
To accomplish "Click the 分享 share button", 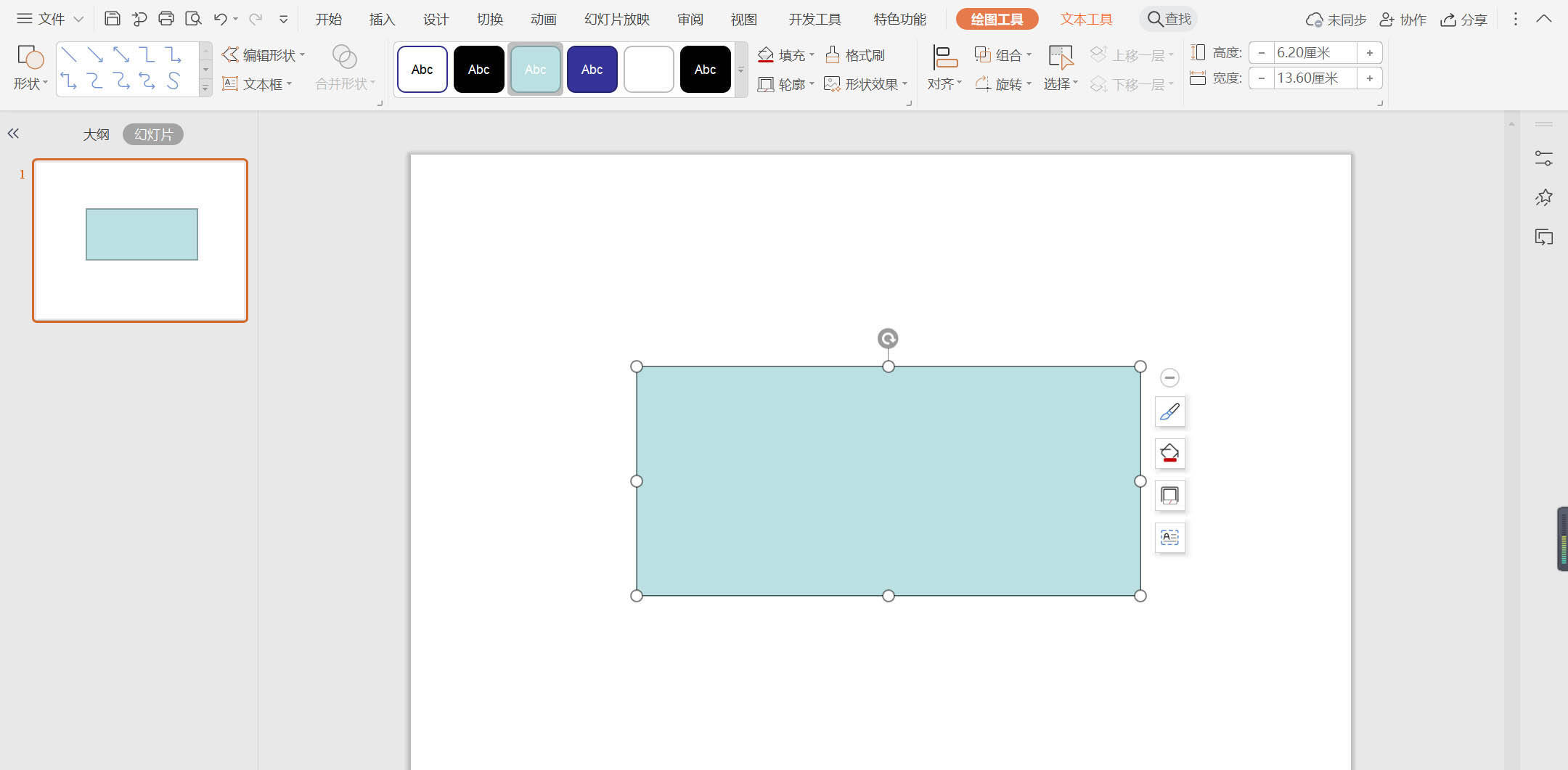I will 1464,20.
